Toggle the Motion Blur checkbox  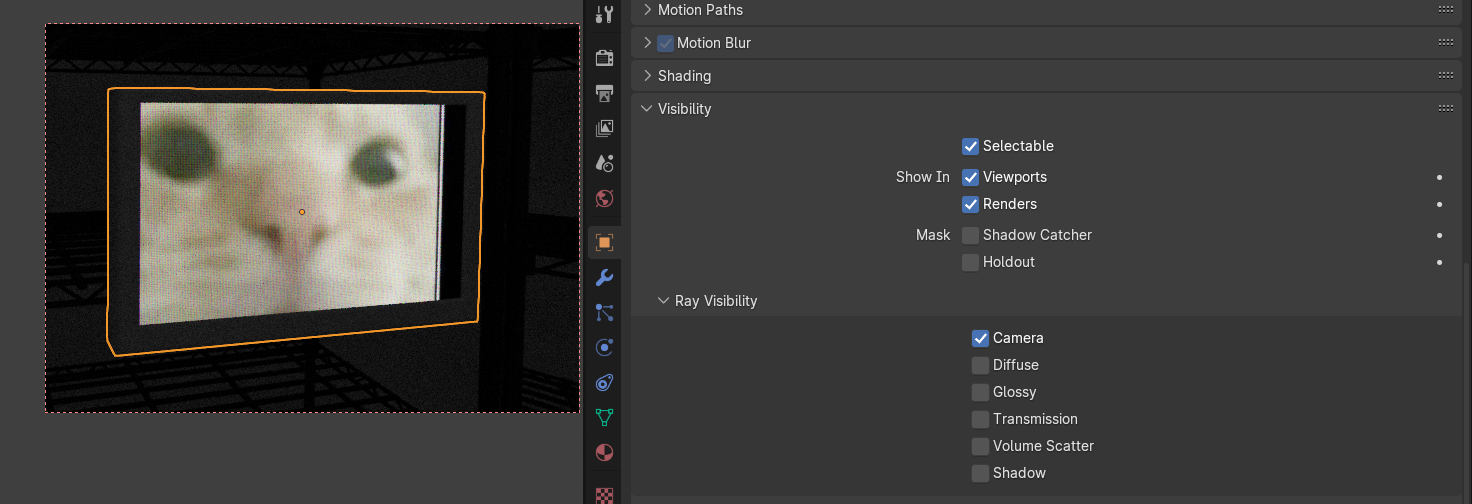click(665, 43)
